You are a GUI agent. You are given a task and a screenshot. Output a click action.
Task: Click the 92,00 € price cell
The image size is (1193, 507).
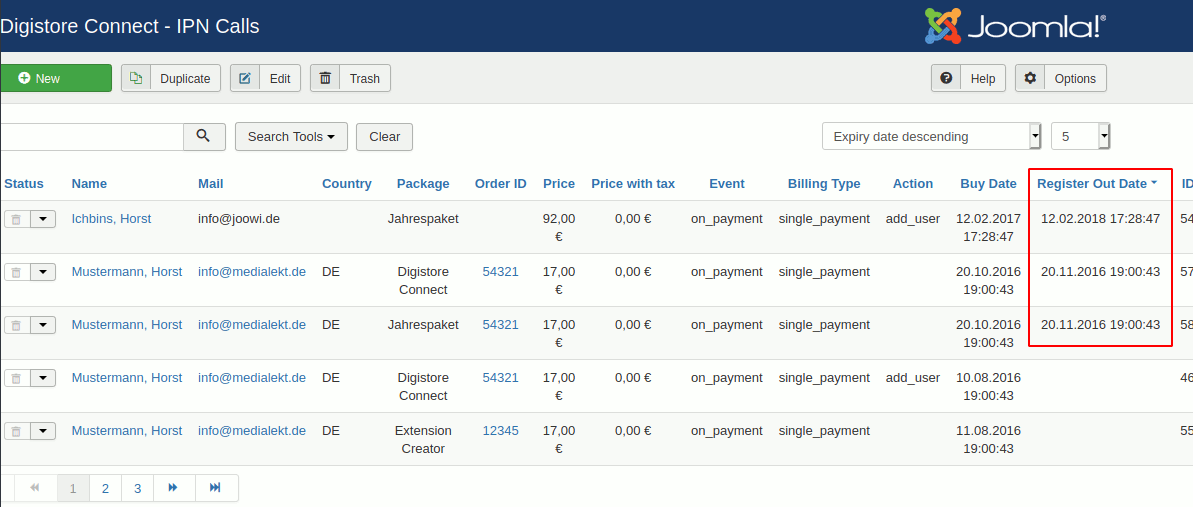559,228
